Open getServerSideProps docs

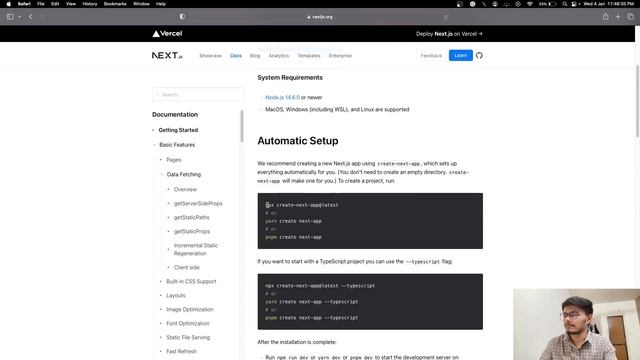(198, 203)
